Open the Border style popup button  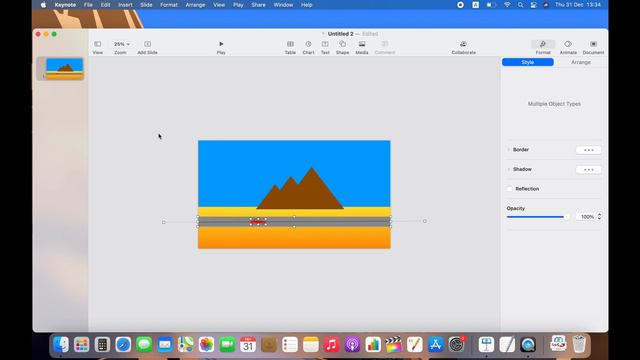tap(588, 150)
